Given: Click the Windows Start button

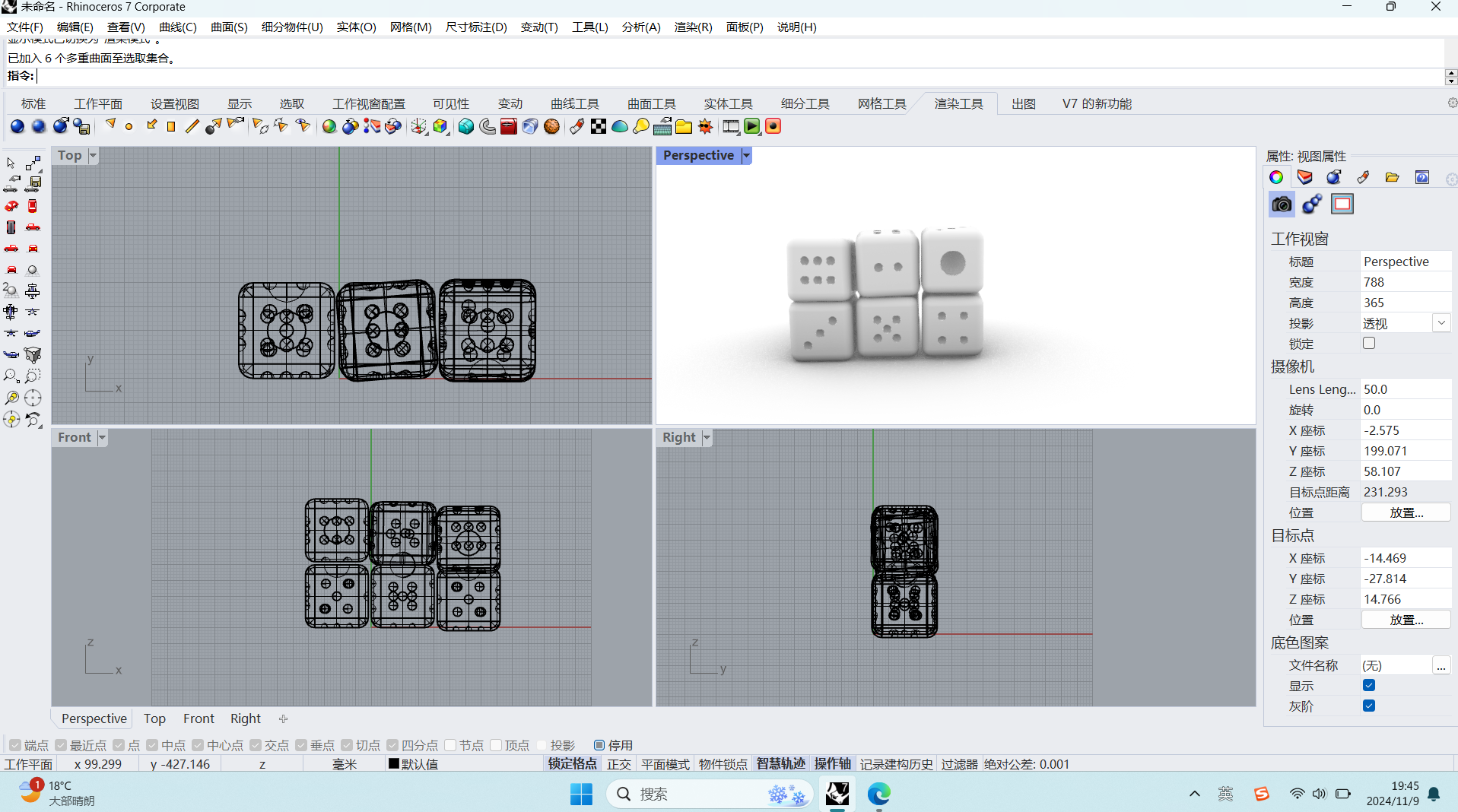Looking at the screenshot, I should click(581, 794).
